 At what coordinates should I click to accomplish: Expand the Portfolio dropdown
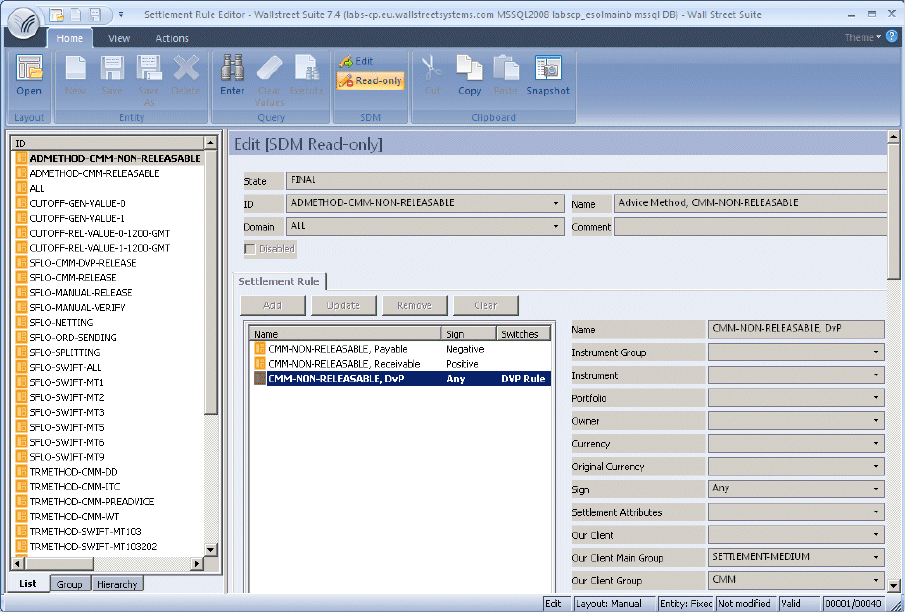point(876,398)
